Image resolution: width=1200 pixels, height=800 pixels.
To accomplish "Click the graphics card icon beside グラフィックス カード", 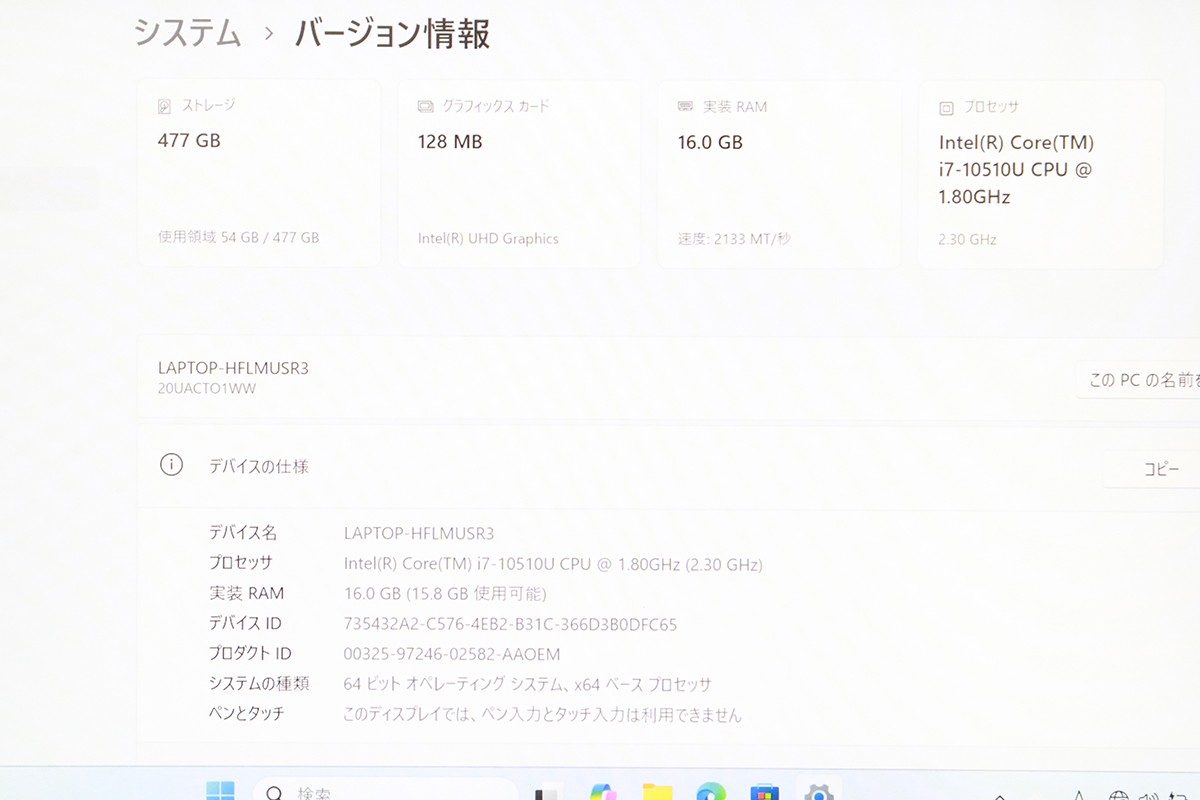I will pos(426,106).
